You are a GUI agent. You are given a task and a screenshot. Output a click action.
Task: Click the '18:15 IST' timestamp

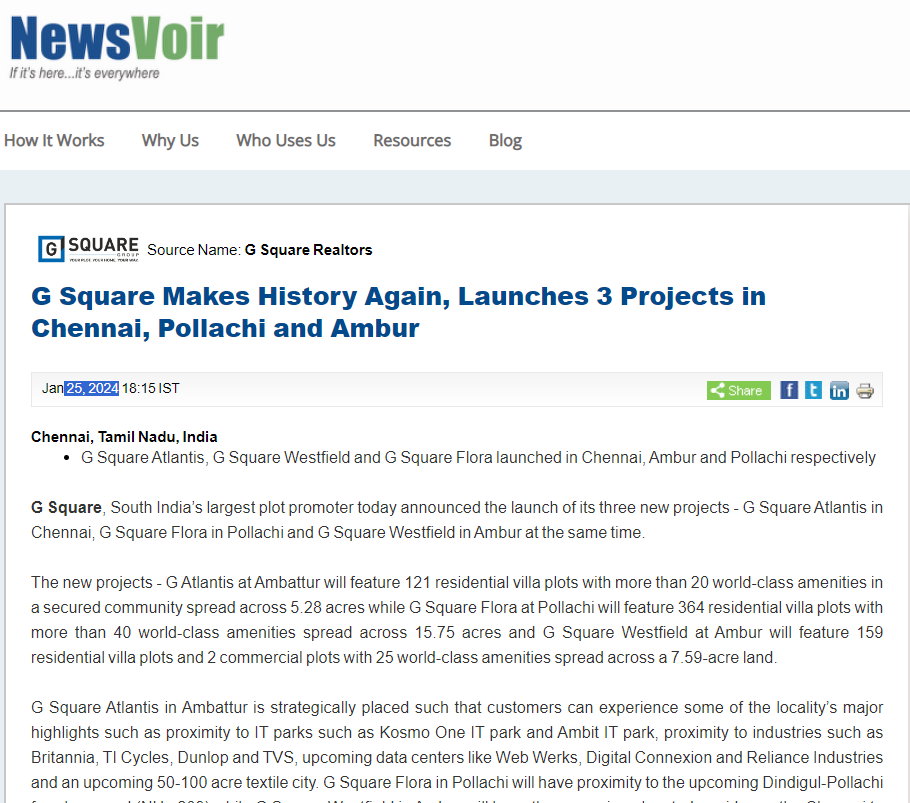[151, 388]
